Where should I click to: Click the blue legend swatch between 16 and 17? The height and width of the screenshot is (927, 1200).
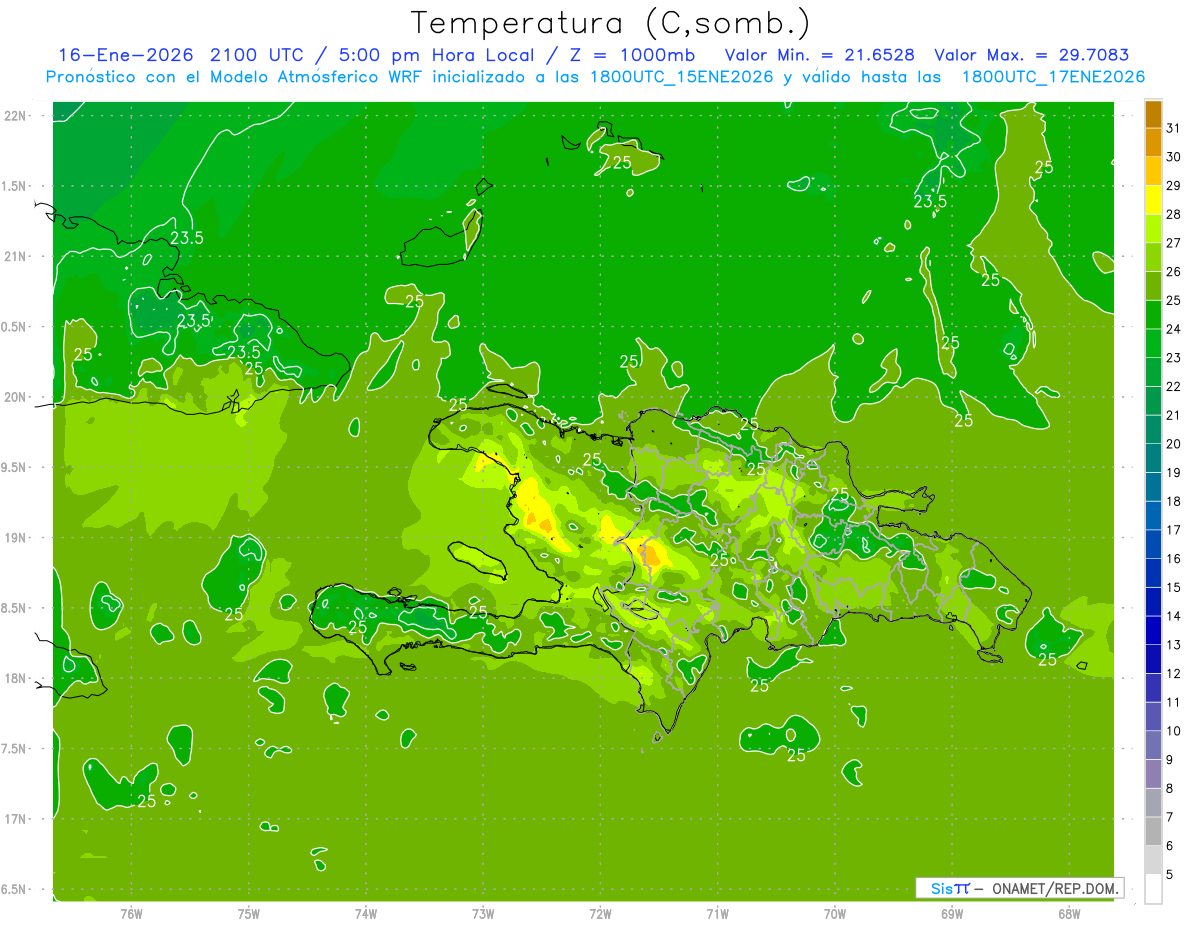1153,545
